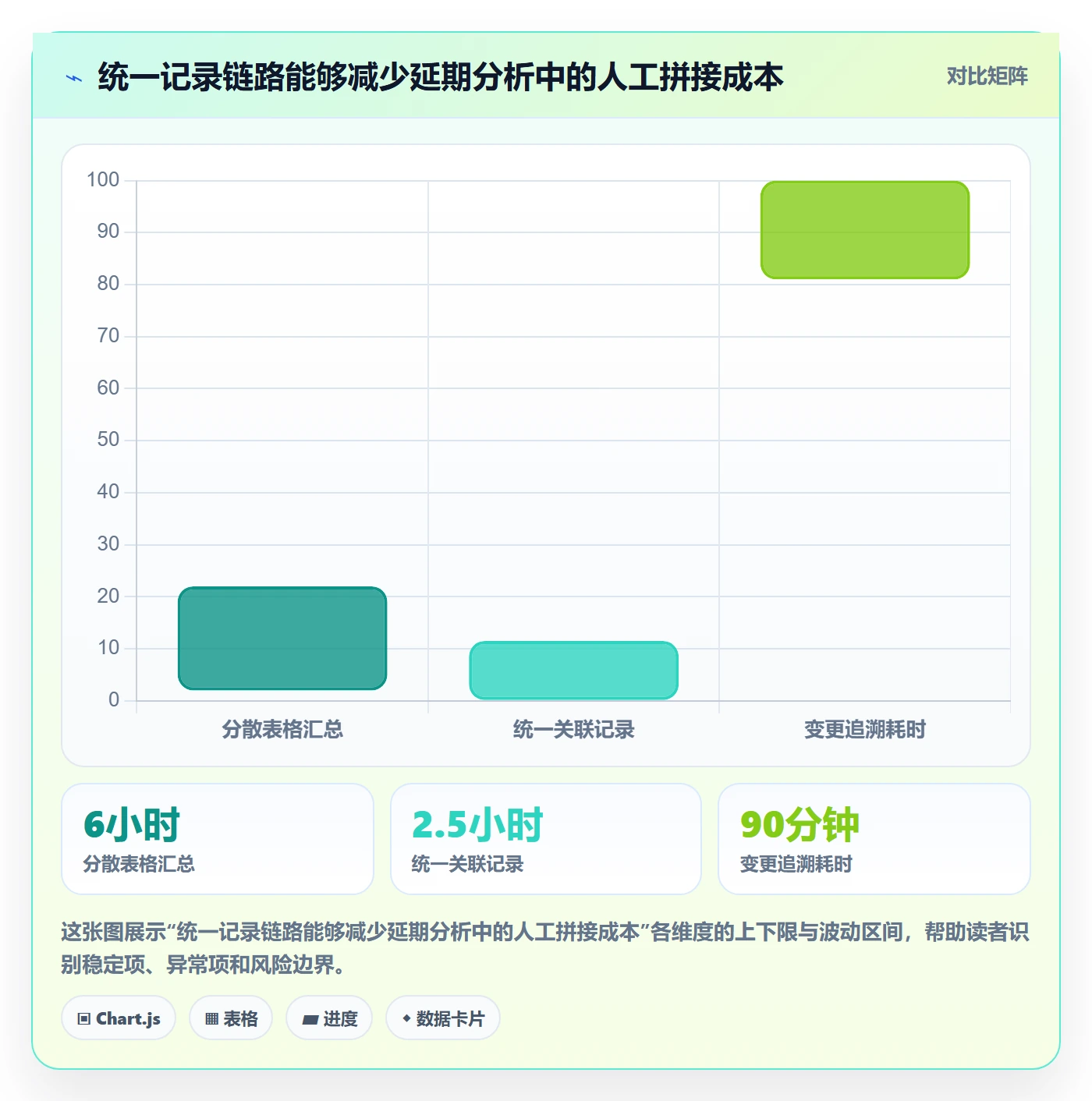Click the bar icon on the 进度 tag

pyautogui.click(x=310, y=1019)
